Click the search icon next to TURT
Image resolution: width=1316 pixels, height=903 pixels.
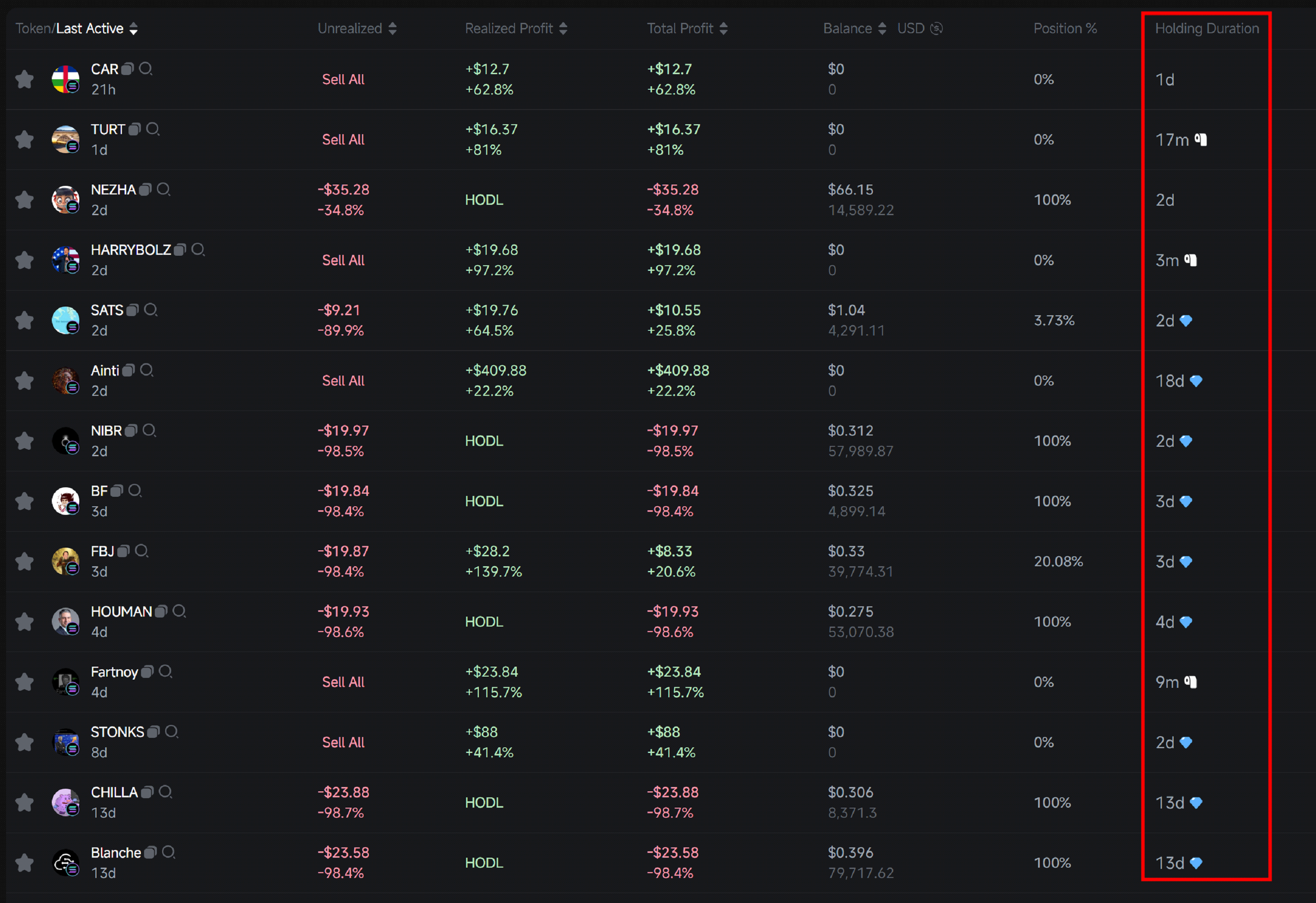(152, 129)
